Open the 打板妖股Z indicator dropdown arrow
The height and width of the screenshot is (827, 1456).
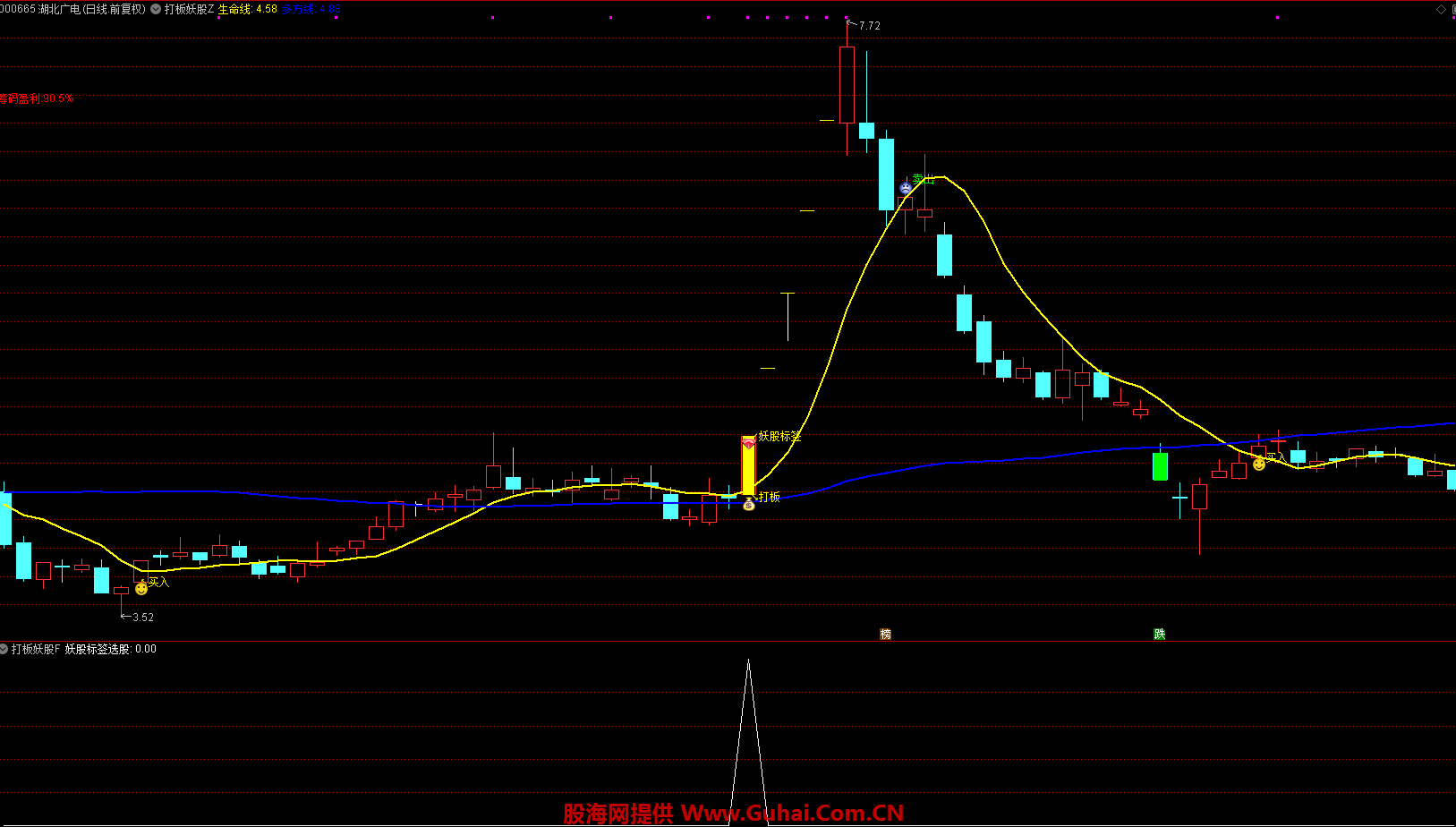point(156,9)
